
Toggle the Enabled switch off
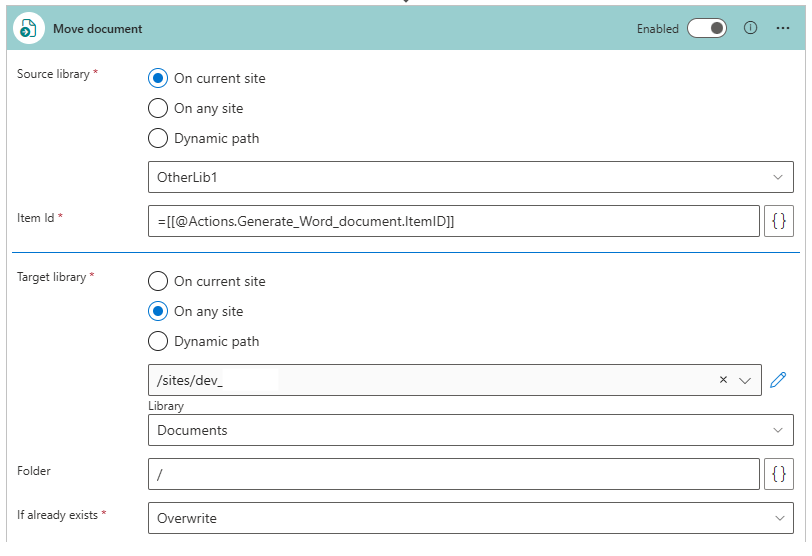pos(707,28)
